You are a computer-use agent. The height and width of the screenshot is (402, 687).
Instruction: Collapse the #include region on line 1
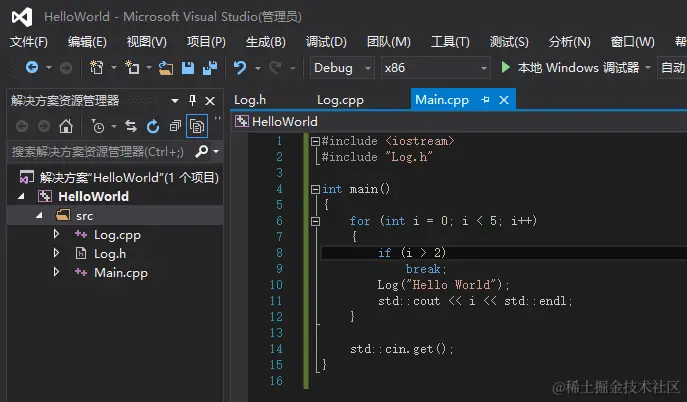coord(315,141)
